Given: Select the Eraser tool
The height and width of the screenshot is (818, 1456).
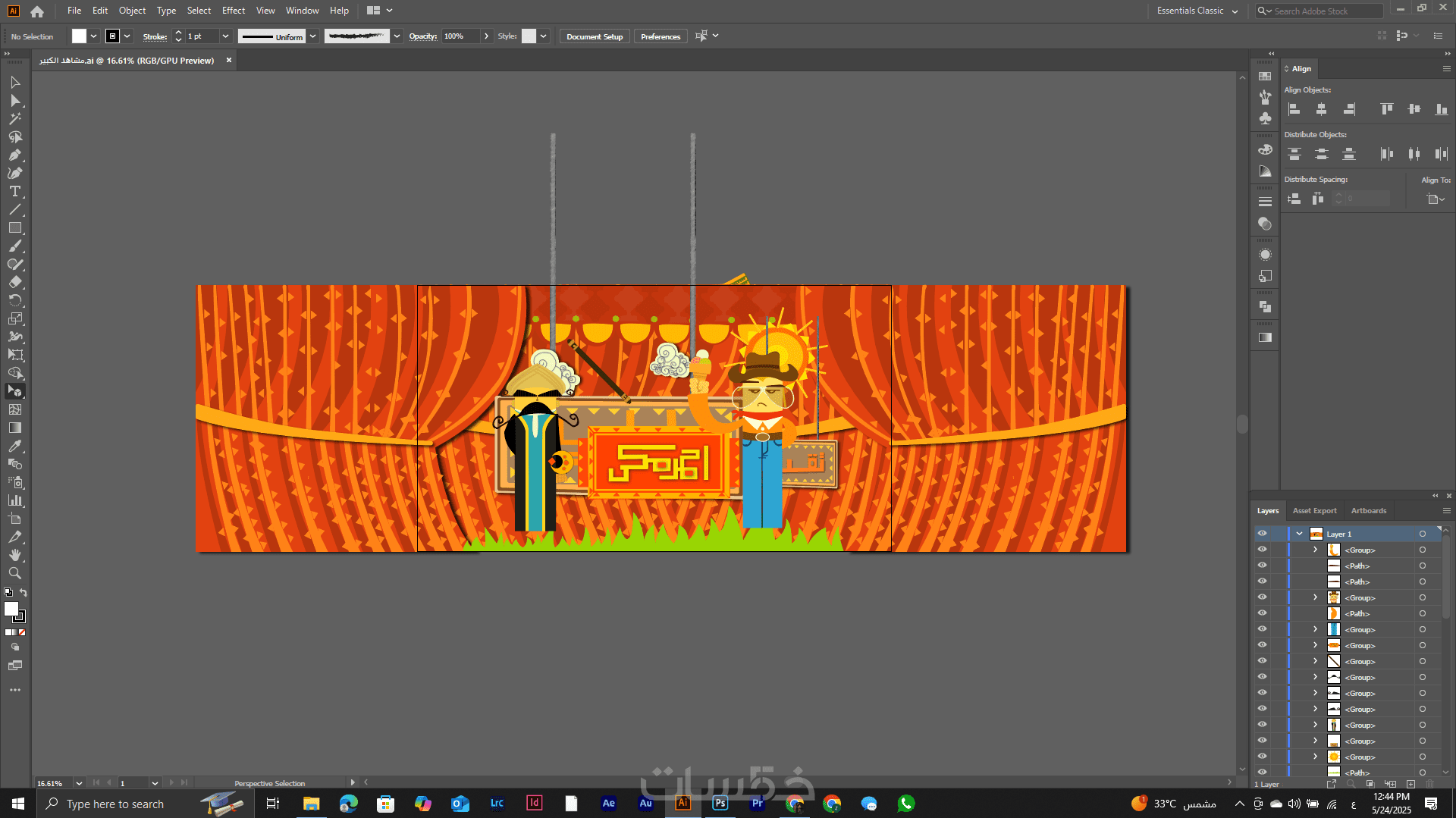Looking at the screenshot, I should click(15, 282).
